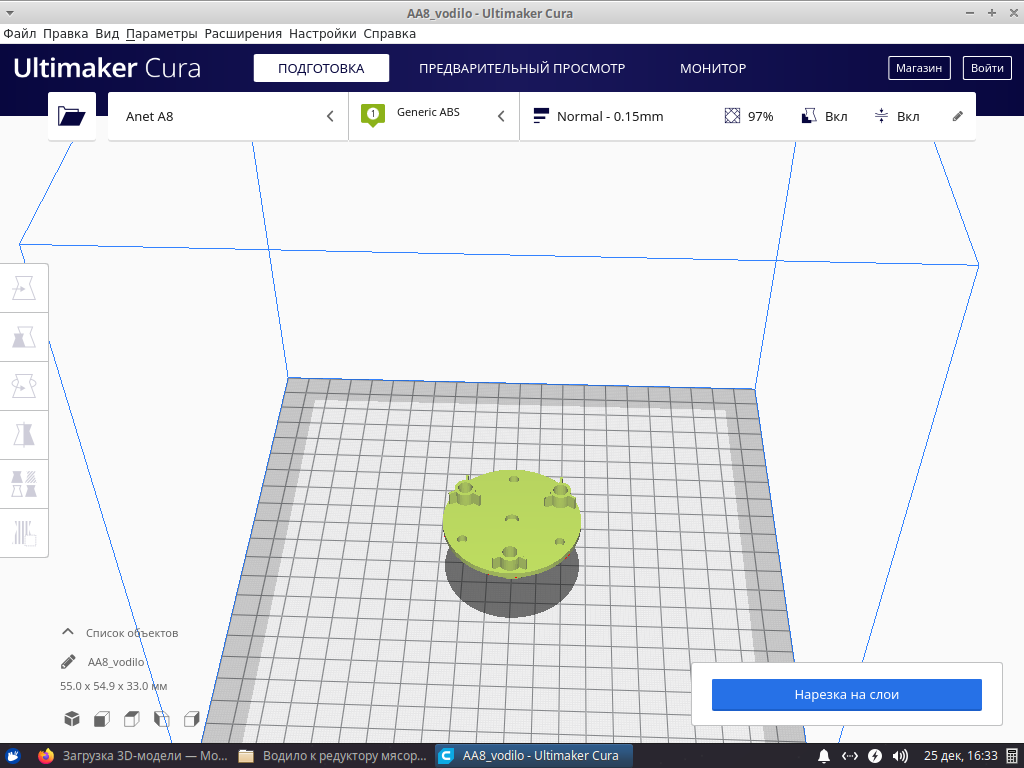Collapse the Список объектов list

coord(67,632)
